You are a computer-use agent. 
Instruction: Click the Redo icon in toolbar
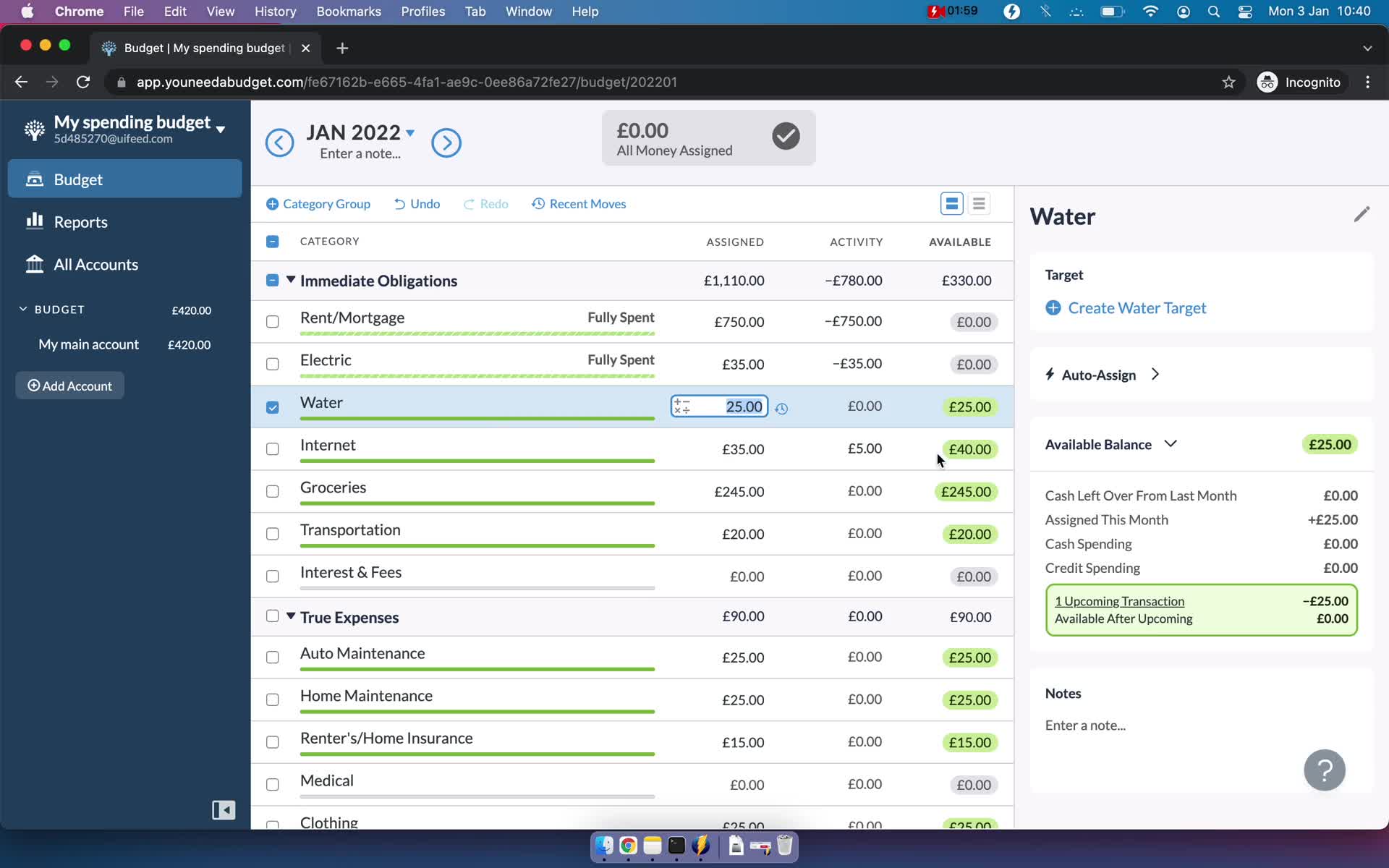[x=468, y=203]
